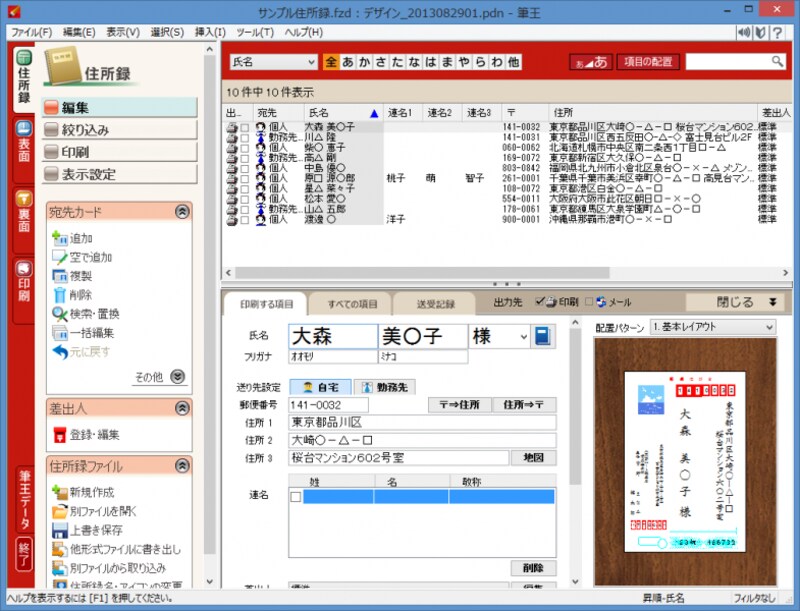This screenshot has width=800, height=611.
Task: Open the 配置パターン layout dropdown
Action: point(768,327)
